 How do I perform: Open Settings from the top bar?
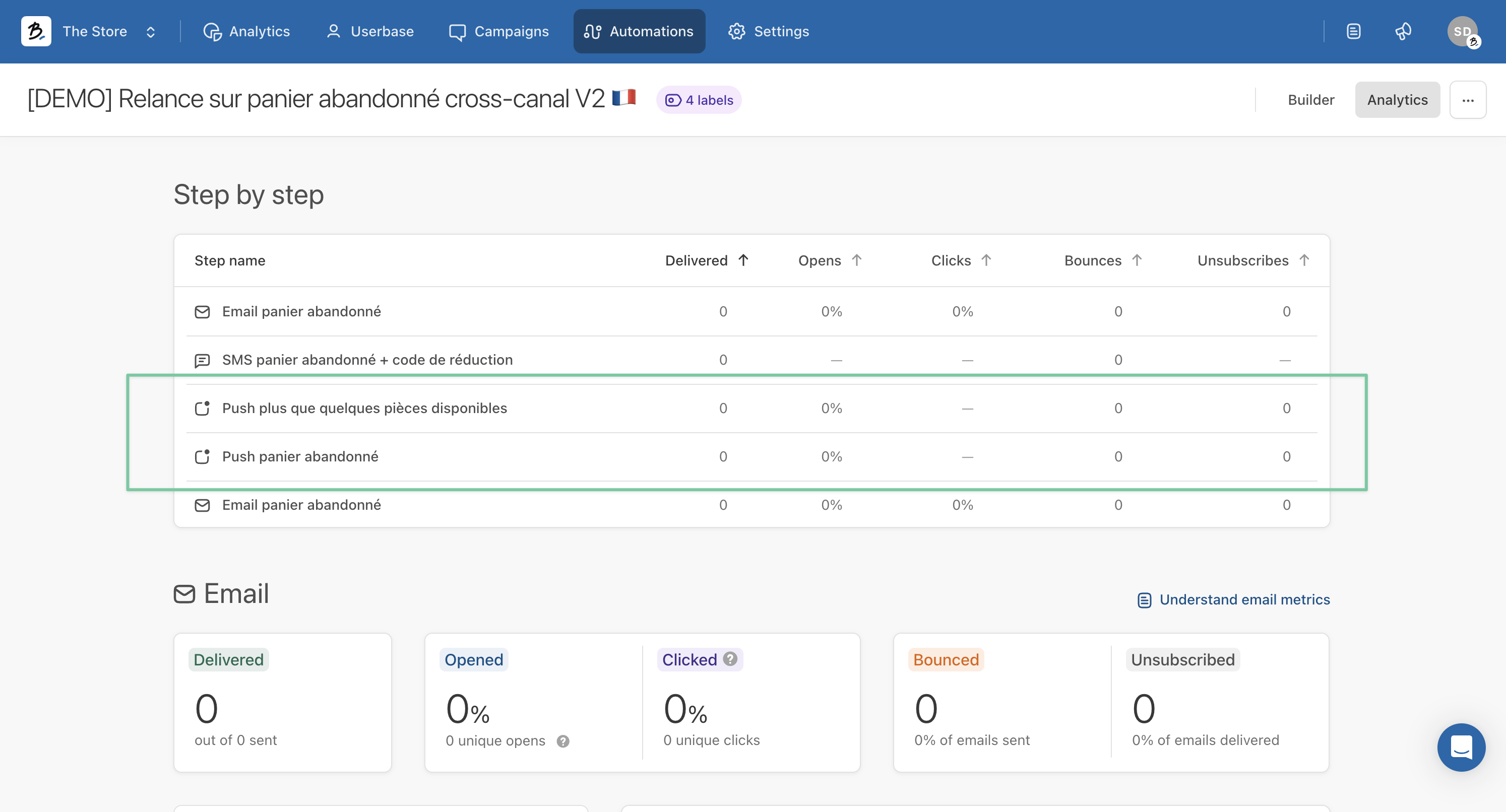coord(768,32)
